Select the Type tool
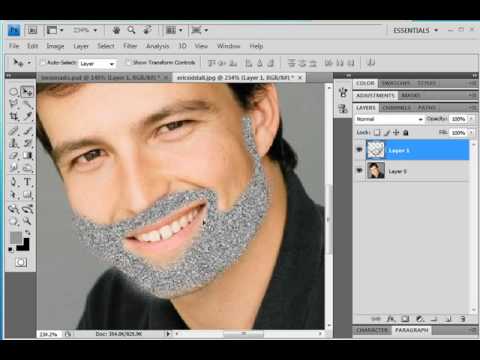 [x=28, y=182]
